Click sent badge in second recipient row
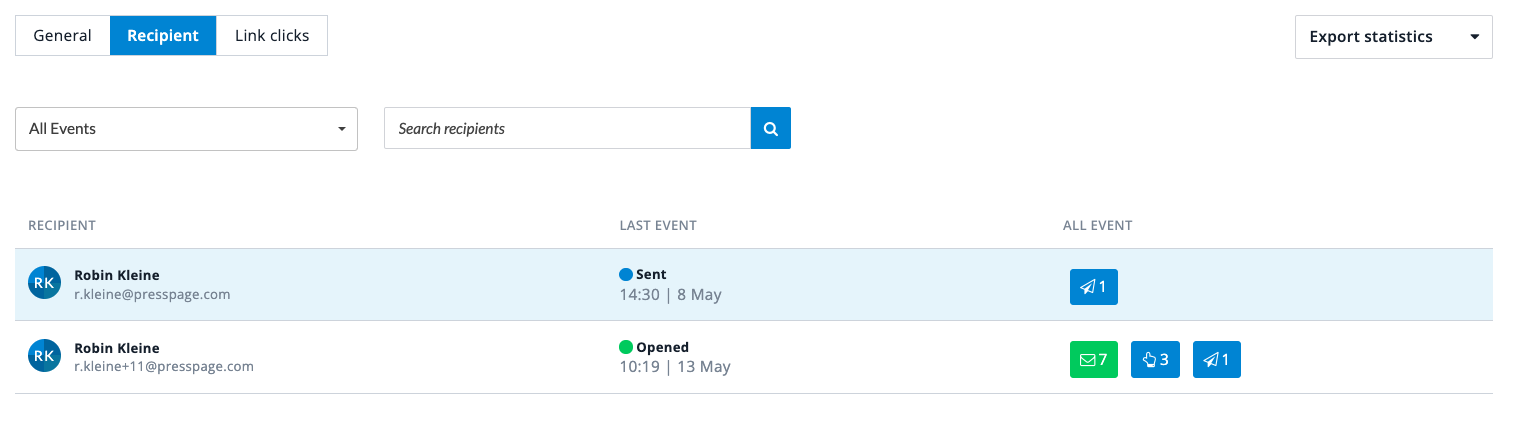 1216,359
